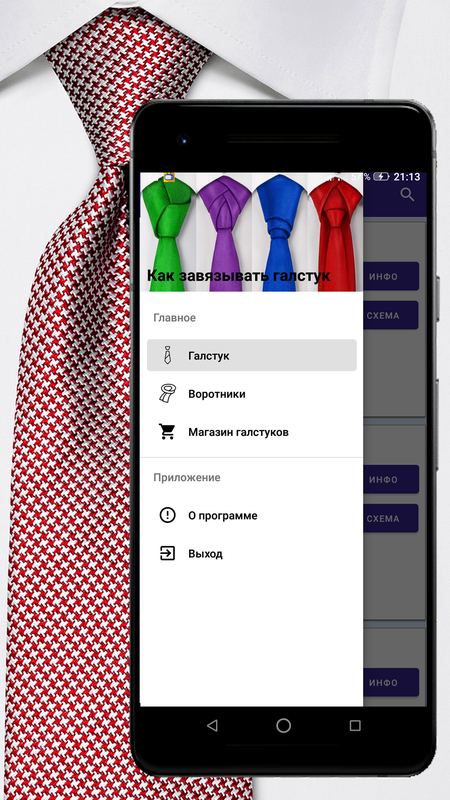Tap the bottom ИНФО button
Image resolution: width=450 pixels, height=800 pixels.
point(391,683)
